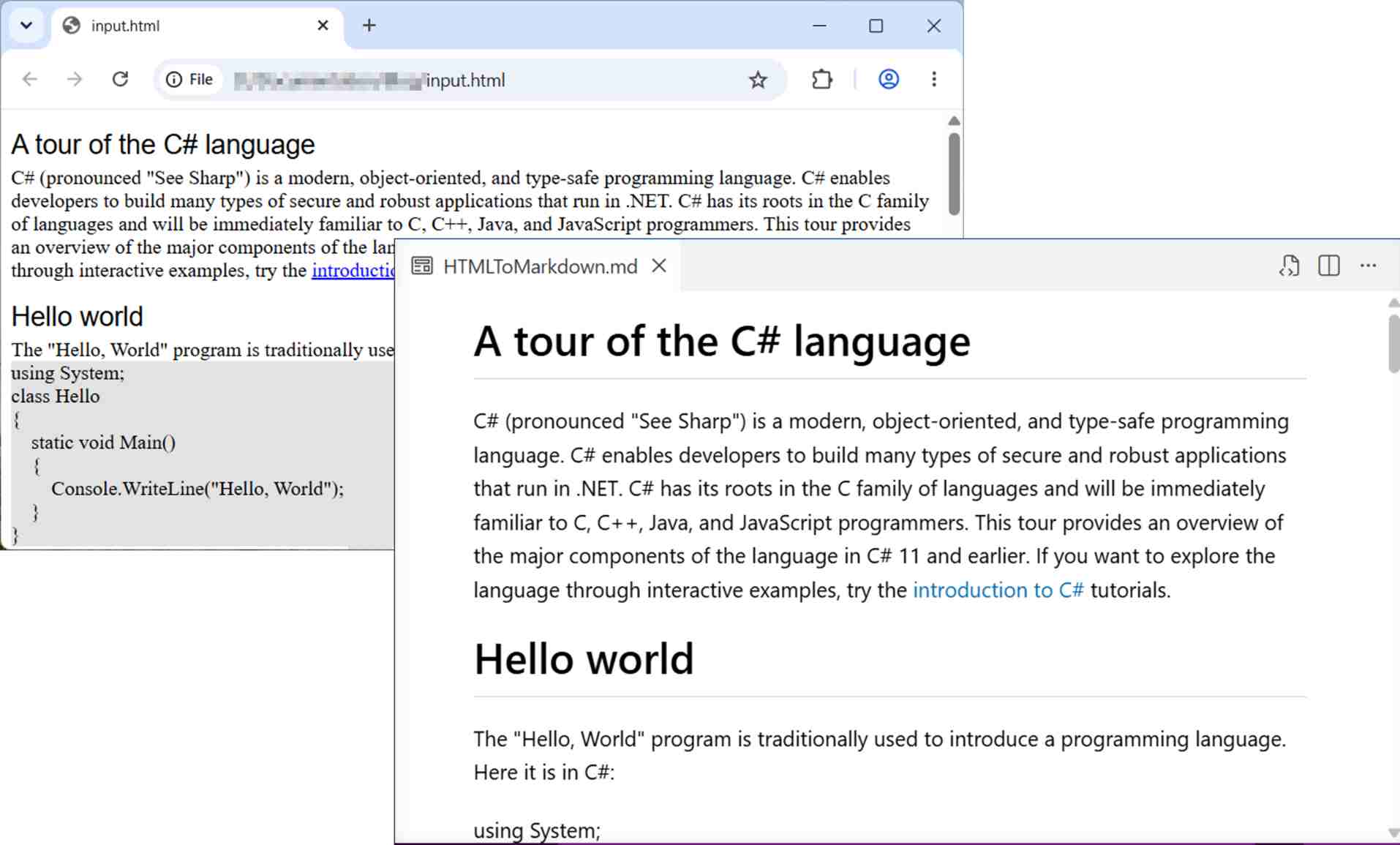Maximize the Chrome window
The width and height of the screenshot is (1400, 845).
click(x=876, y=26)
